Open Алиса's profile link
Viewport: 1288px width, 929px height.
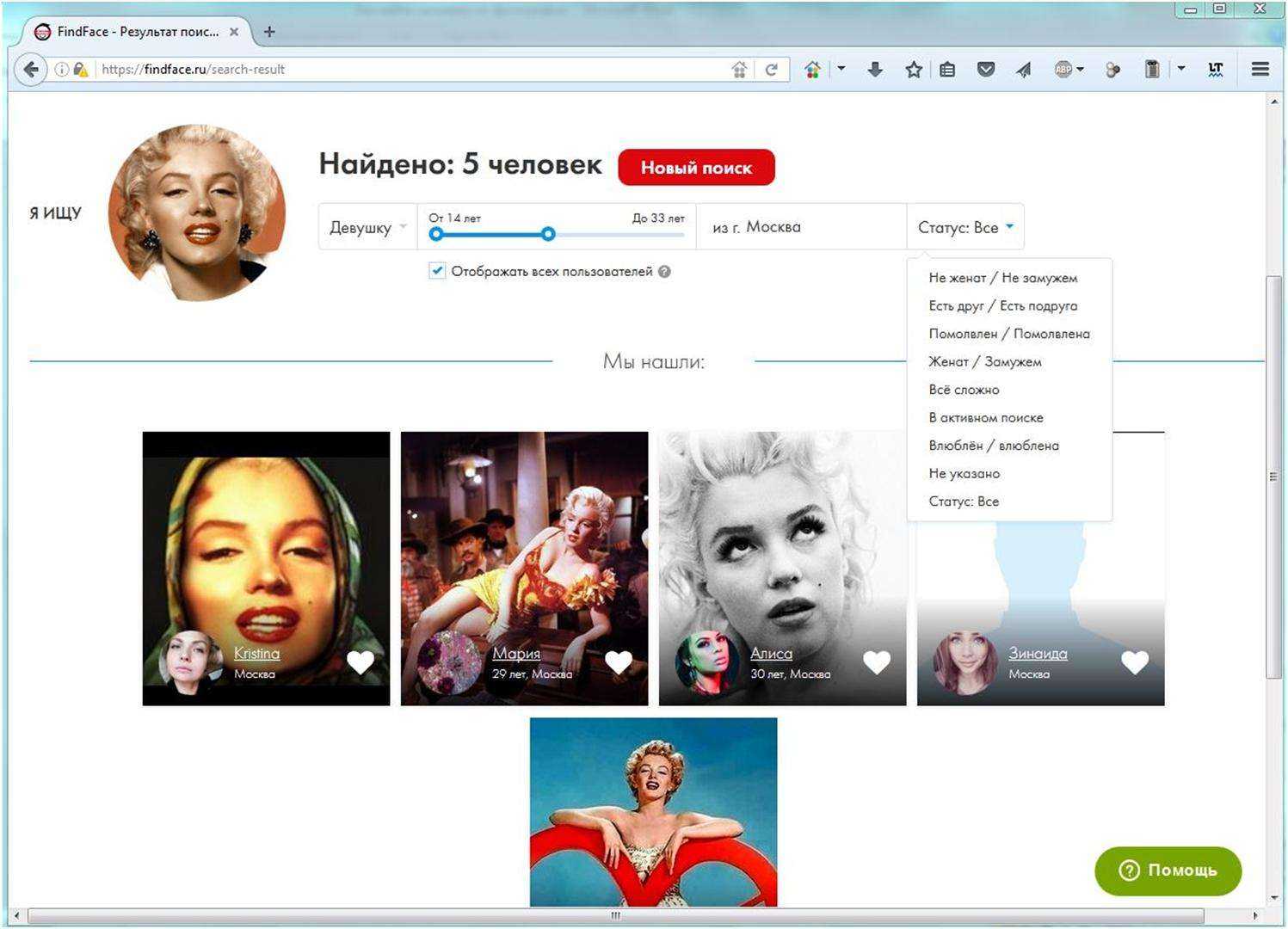coord(771,654)
